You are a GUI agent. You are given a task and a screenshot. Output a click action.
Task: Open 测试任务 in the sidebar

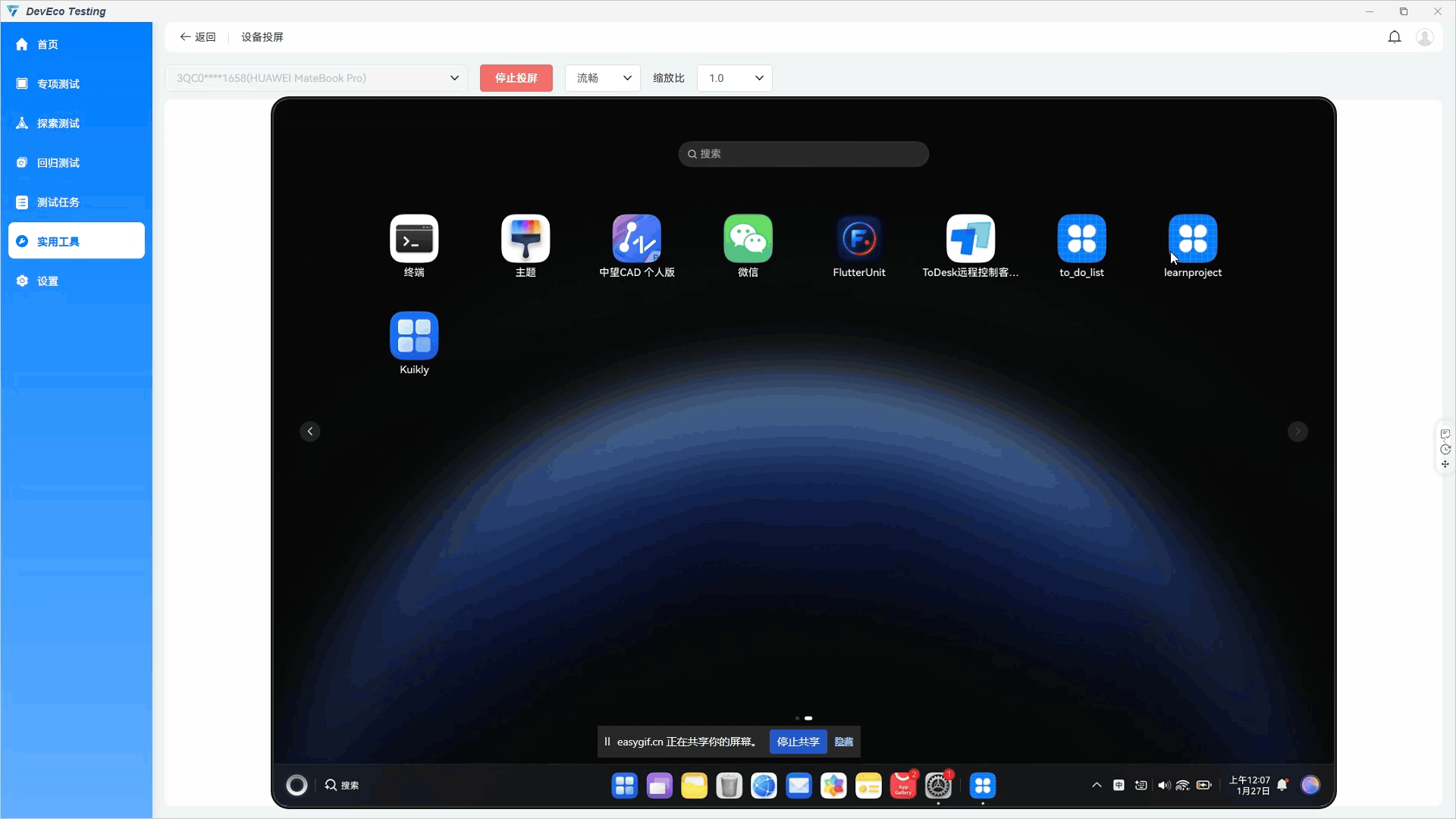(x=77, y=202)
